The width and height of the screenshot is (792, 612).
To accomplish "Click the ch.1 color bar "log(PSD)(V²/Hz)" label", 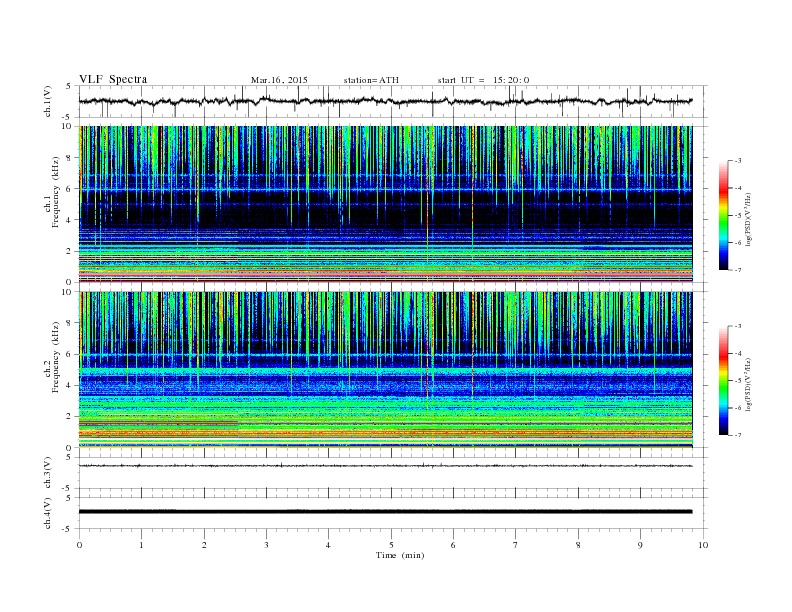I will coord(748,219).
